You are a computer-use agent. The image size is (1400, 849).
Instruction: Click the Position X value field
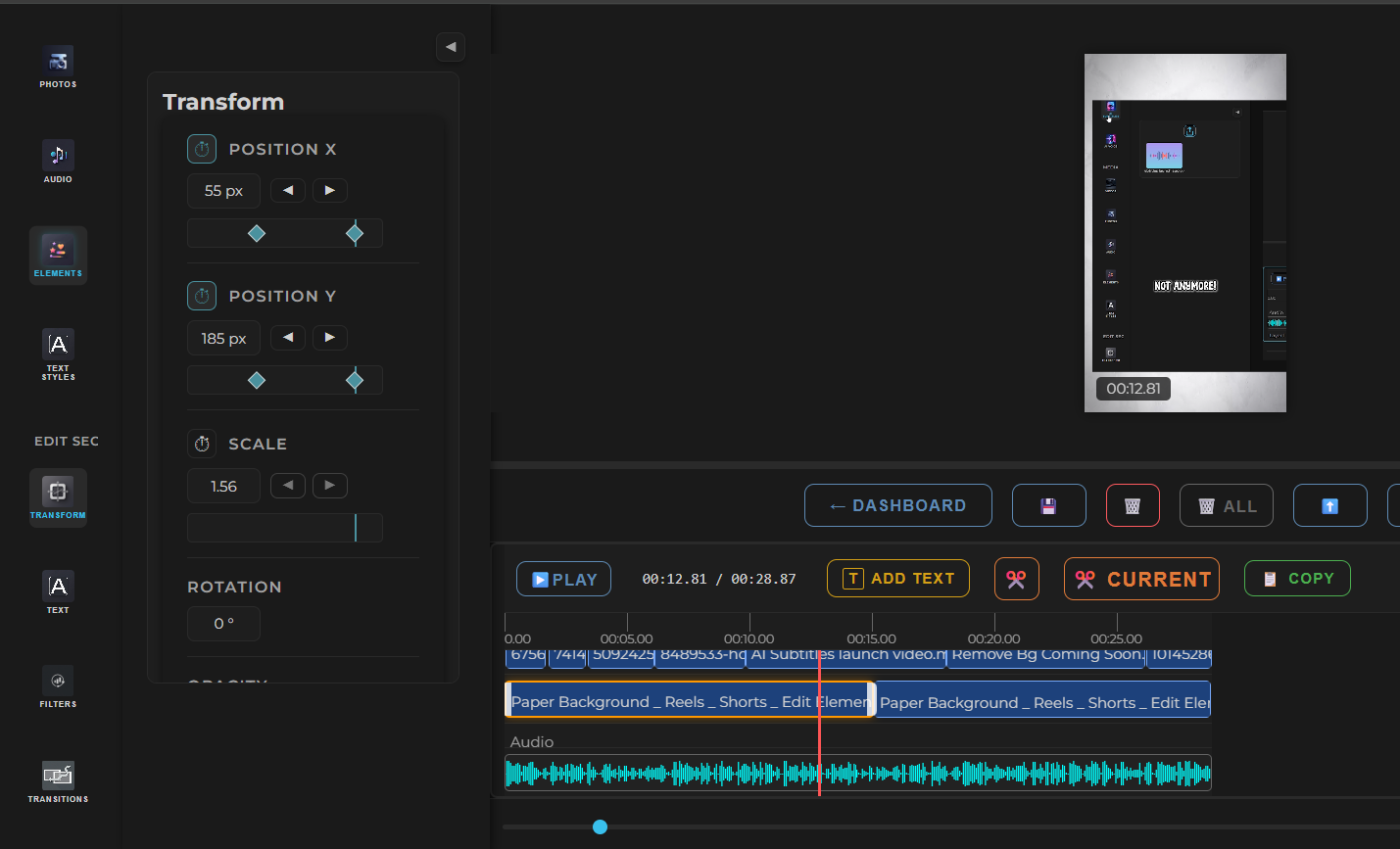pos(223,191)
